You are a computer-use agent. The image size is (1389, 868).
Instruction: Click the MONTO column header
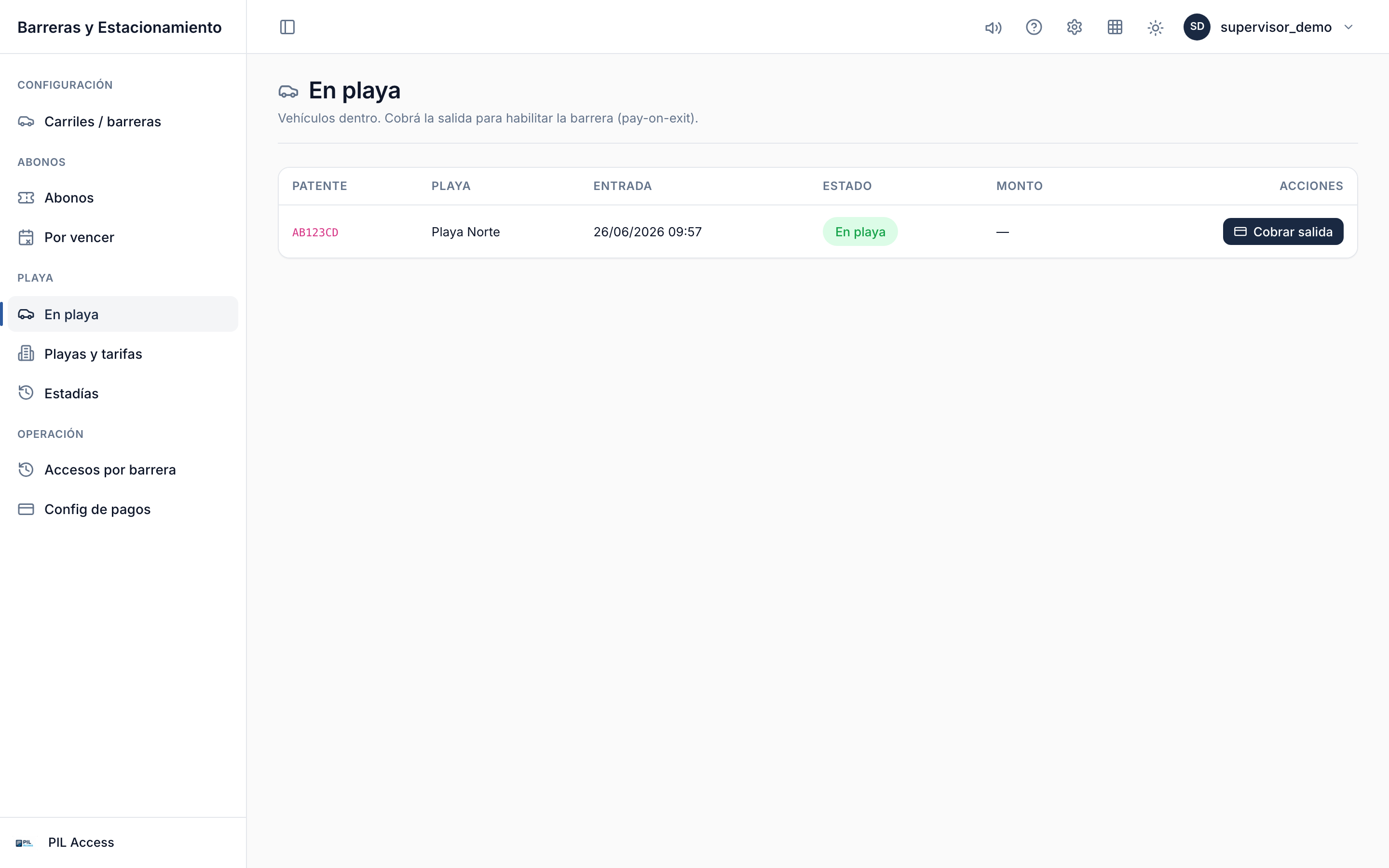pos(1020,186)
